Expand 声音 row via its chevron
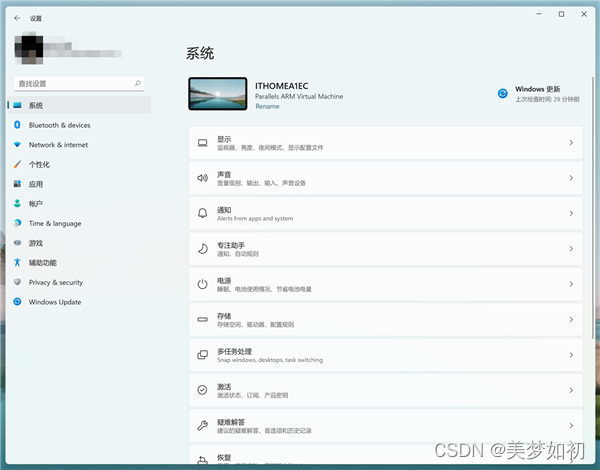Viewport: 600px width, 470px height. (571, 178)
